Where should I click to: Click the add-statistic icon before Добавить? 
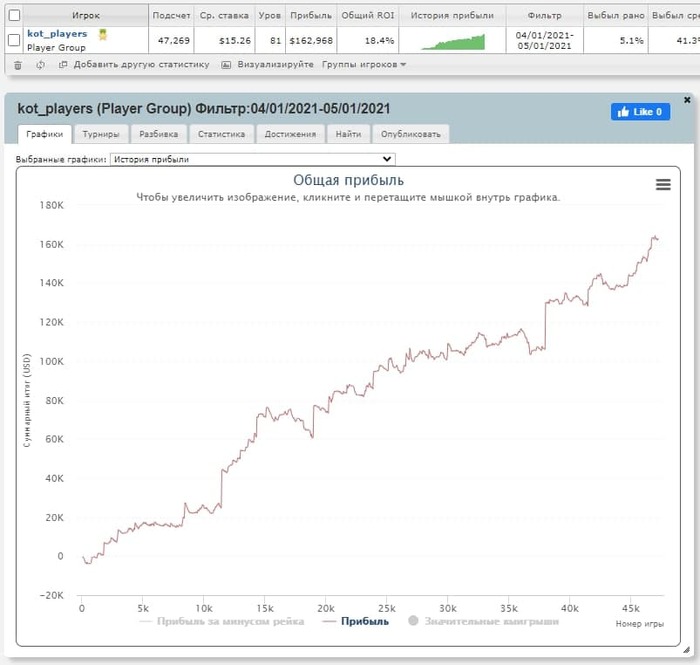tap(63, 65)
